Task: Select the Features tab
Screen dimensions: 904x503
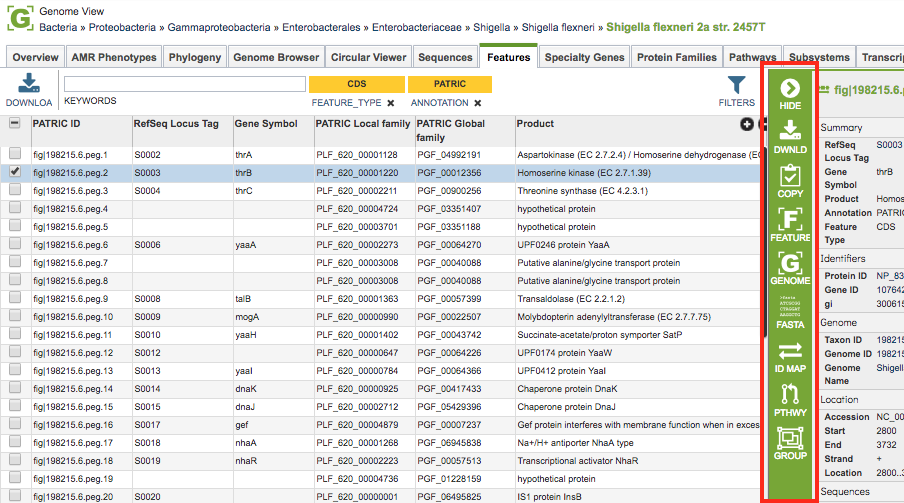Action: coord(508,57)
